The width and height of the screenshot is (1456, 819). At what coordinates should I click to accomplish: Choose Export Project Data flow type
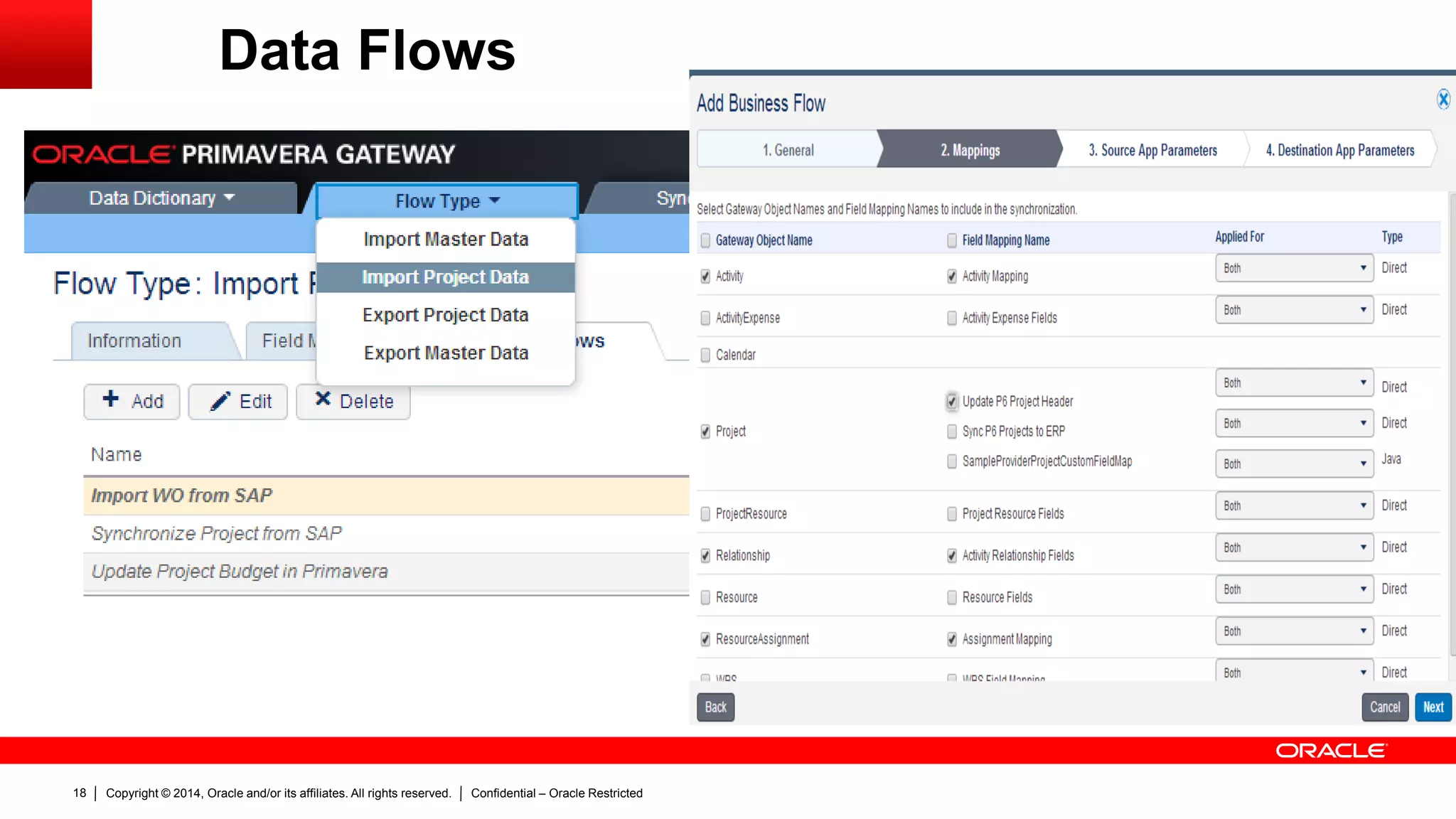[x=446, y=315]
